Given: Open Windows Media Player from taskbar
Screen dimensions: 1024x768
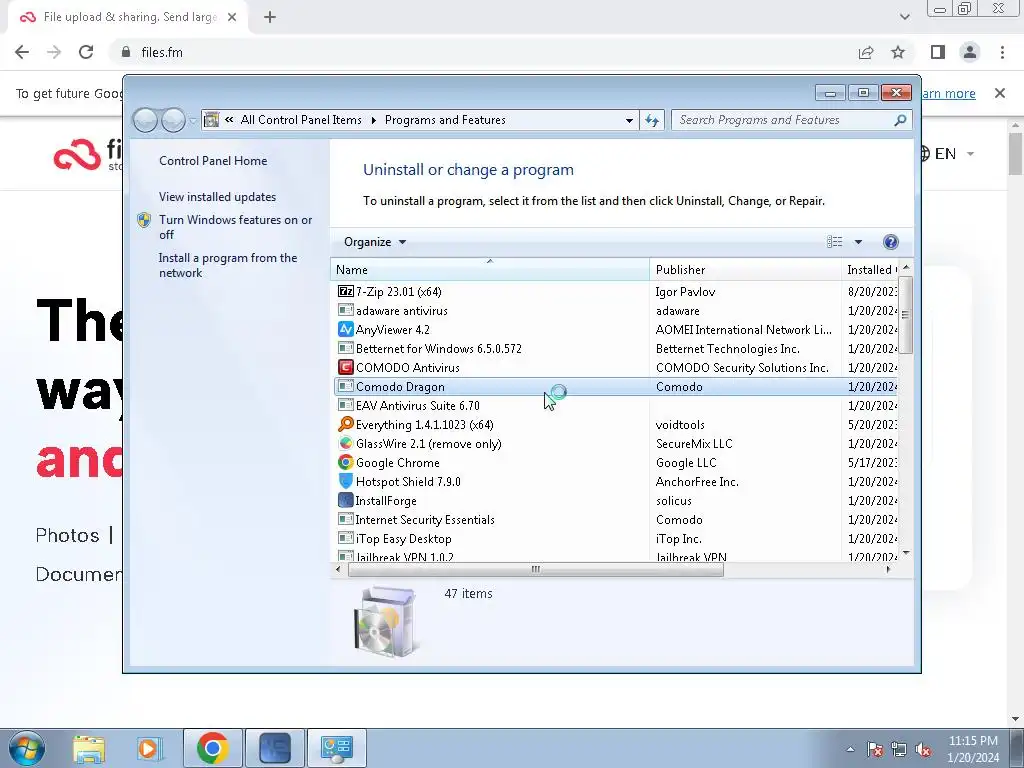Looking at the screenshot, I should pos(150,748).
